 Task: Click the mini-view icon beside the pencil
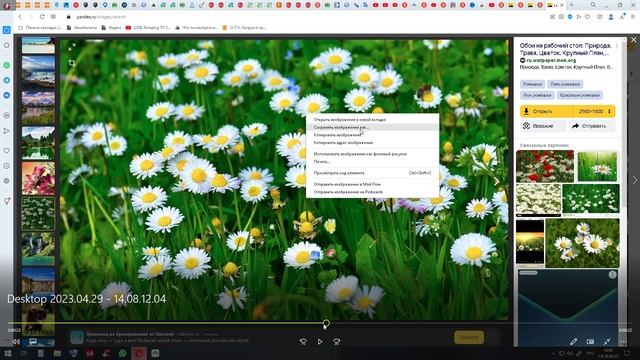[x=590, y=342]
